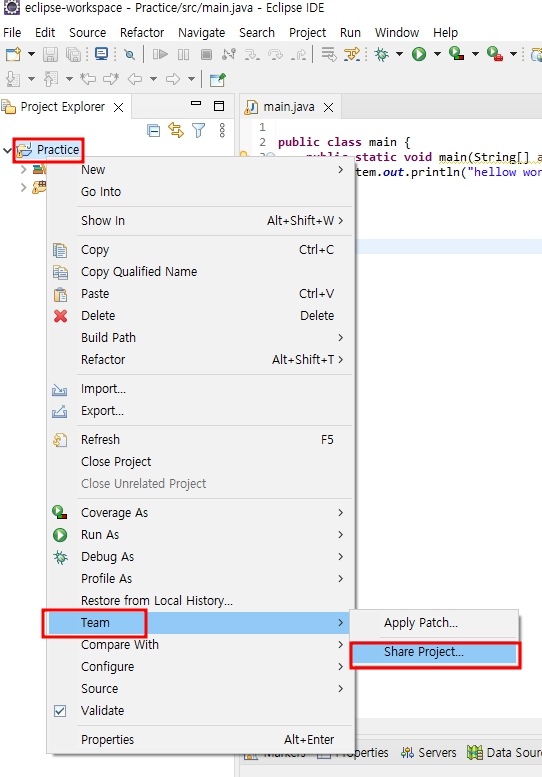Screen dimensions: 542x777
Task: Click the Resume debug icon
Action: coord(160,54)
